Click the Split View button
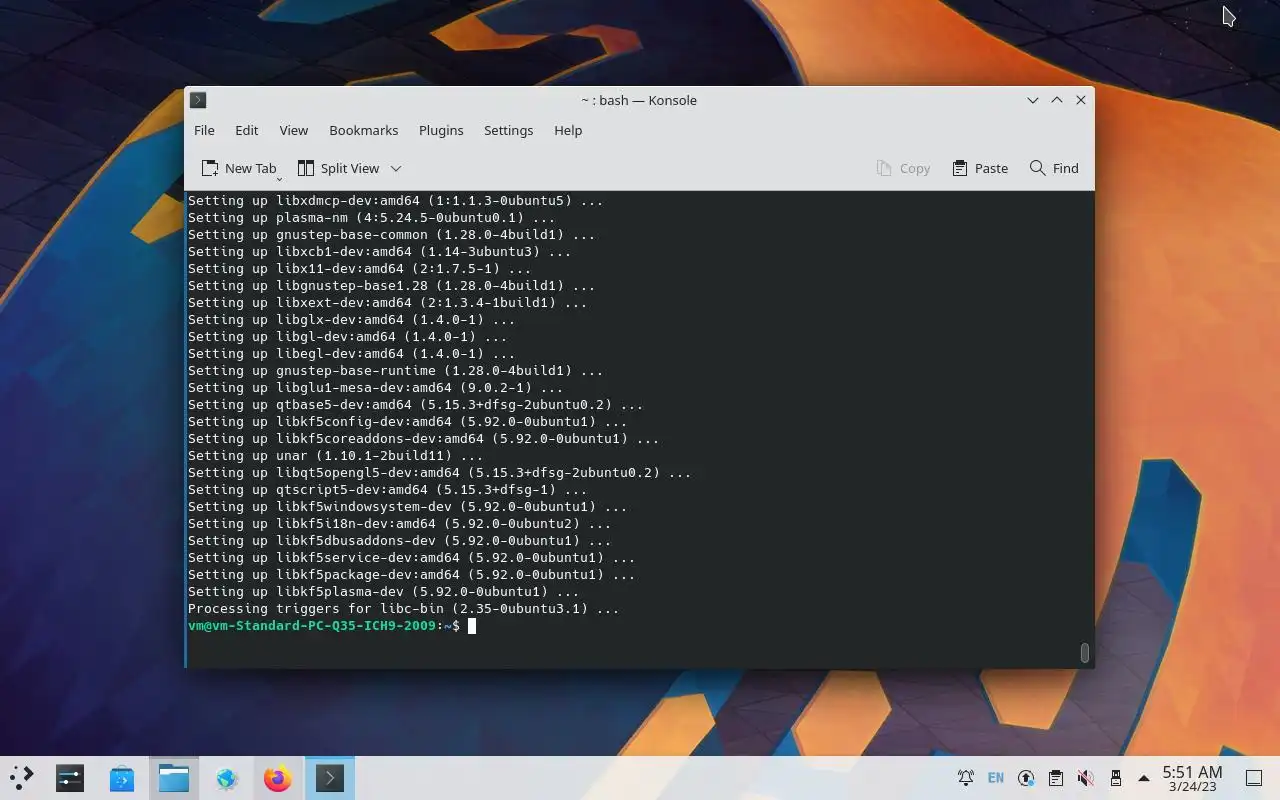Image resolution: width=1280 pixels, height=800 pixels. click(339, 168)
